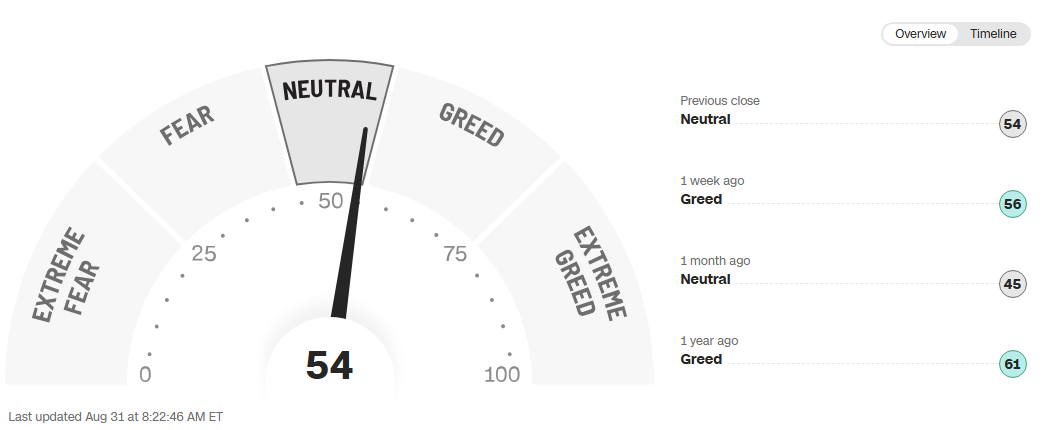The height and width of the screenshot is (430, 1057).
Task: Click the 1 month ago 45 badge
Action: (x=1012, y=284)
